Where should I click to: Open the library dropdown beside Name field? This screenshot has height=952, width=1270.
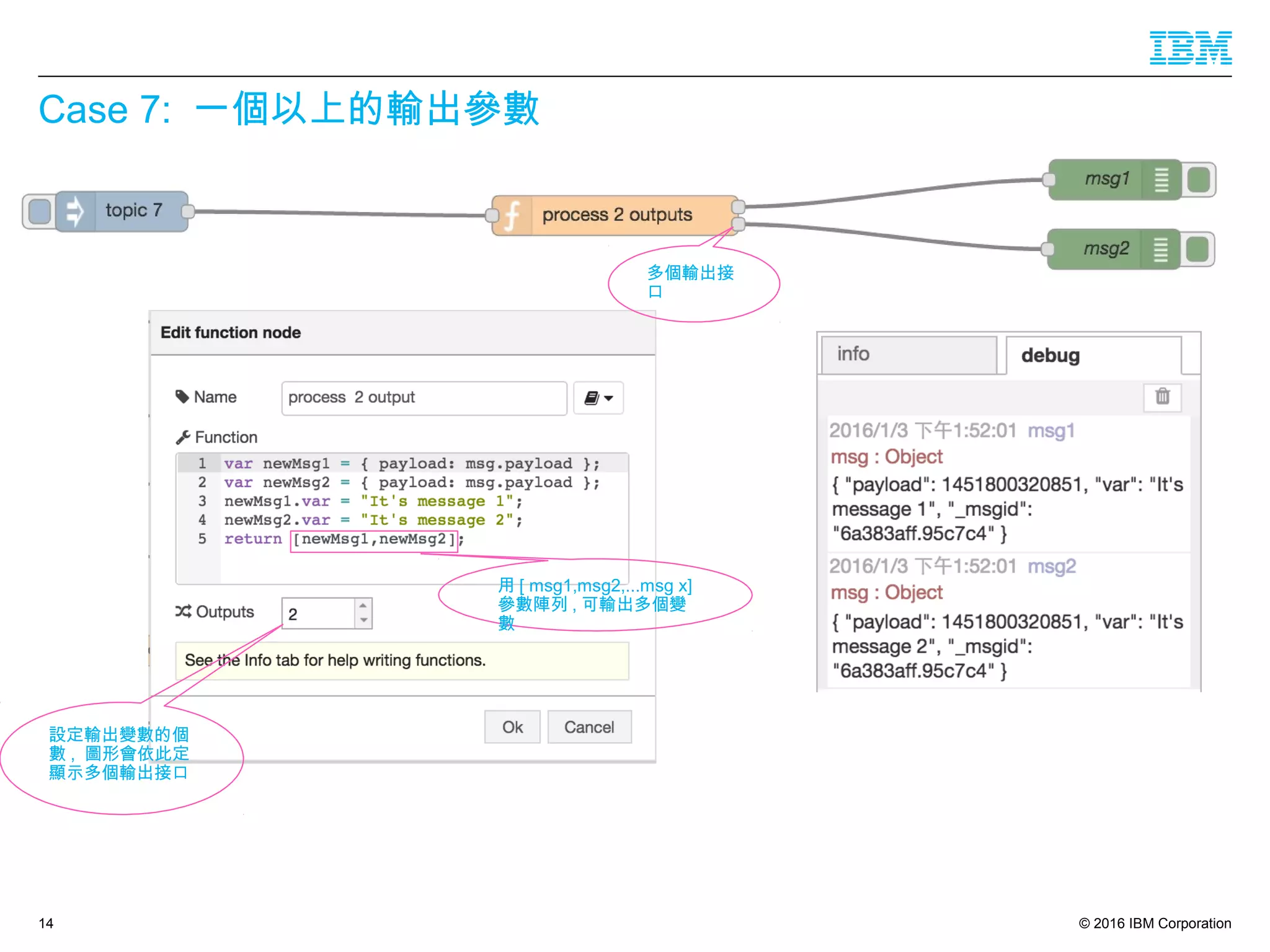(598, 398)
